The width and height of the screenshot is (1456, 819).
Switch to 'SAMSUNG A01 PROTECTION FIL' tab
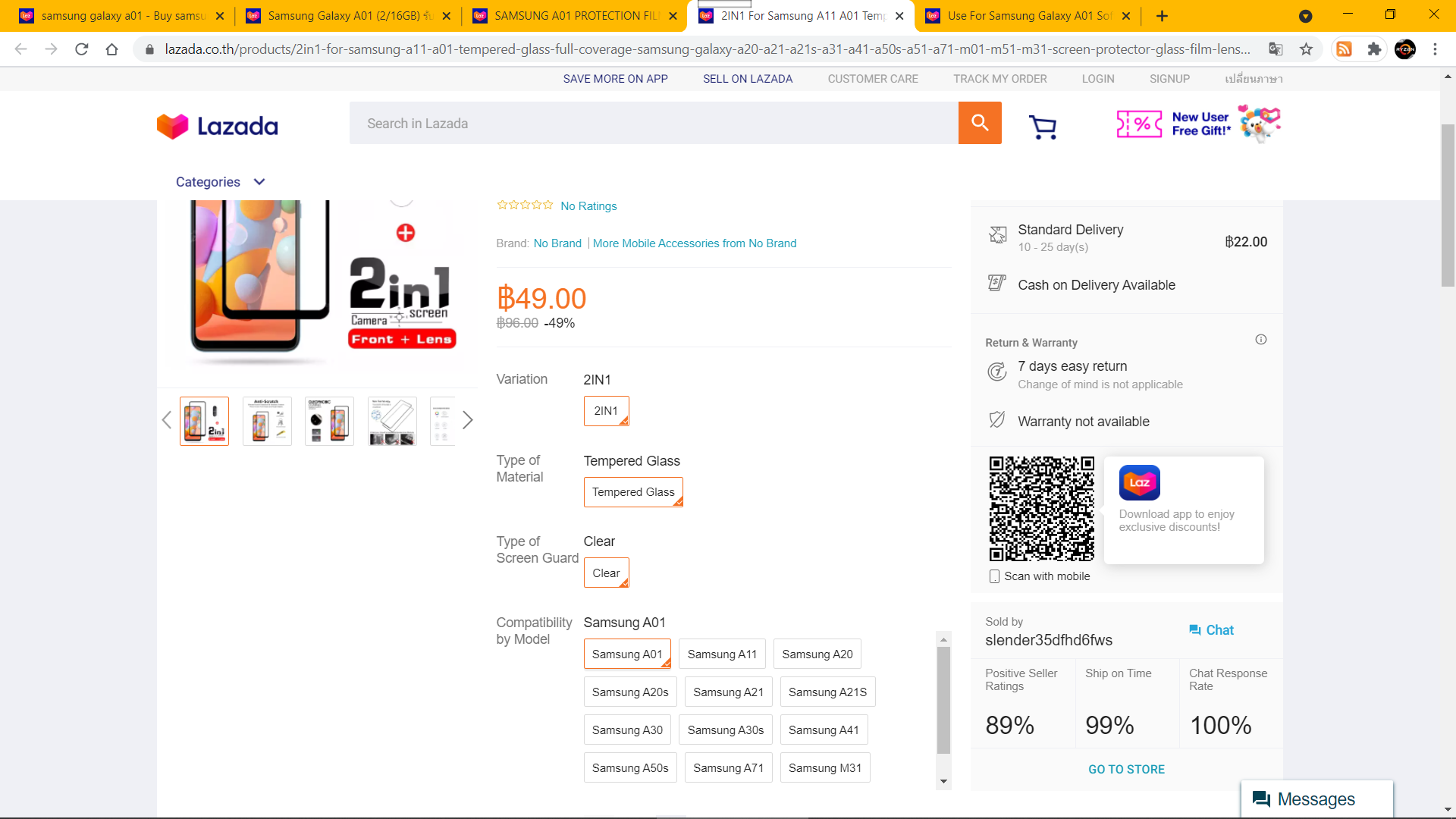(574, 16)
